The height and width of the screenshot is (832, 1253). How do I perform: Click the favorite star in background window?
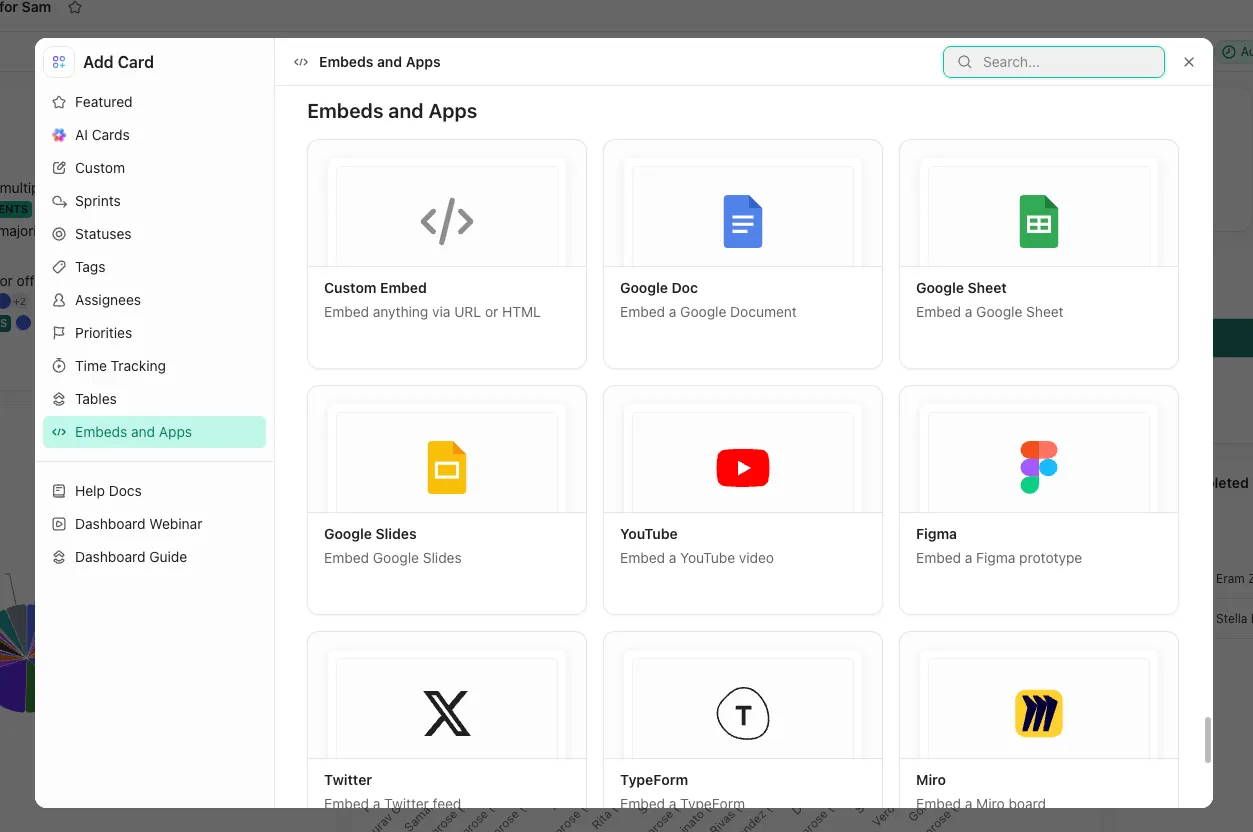[x=75, y=7]
